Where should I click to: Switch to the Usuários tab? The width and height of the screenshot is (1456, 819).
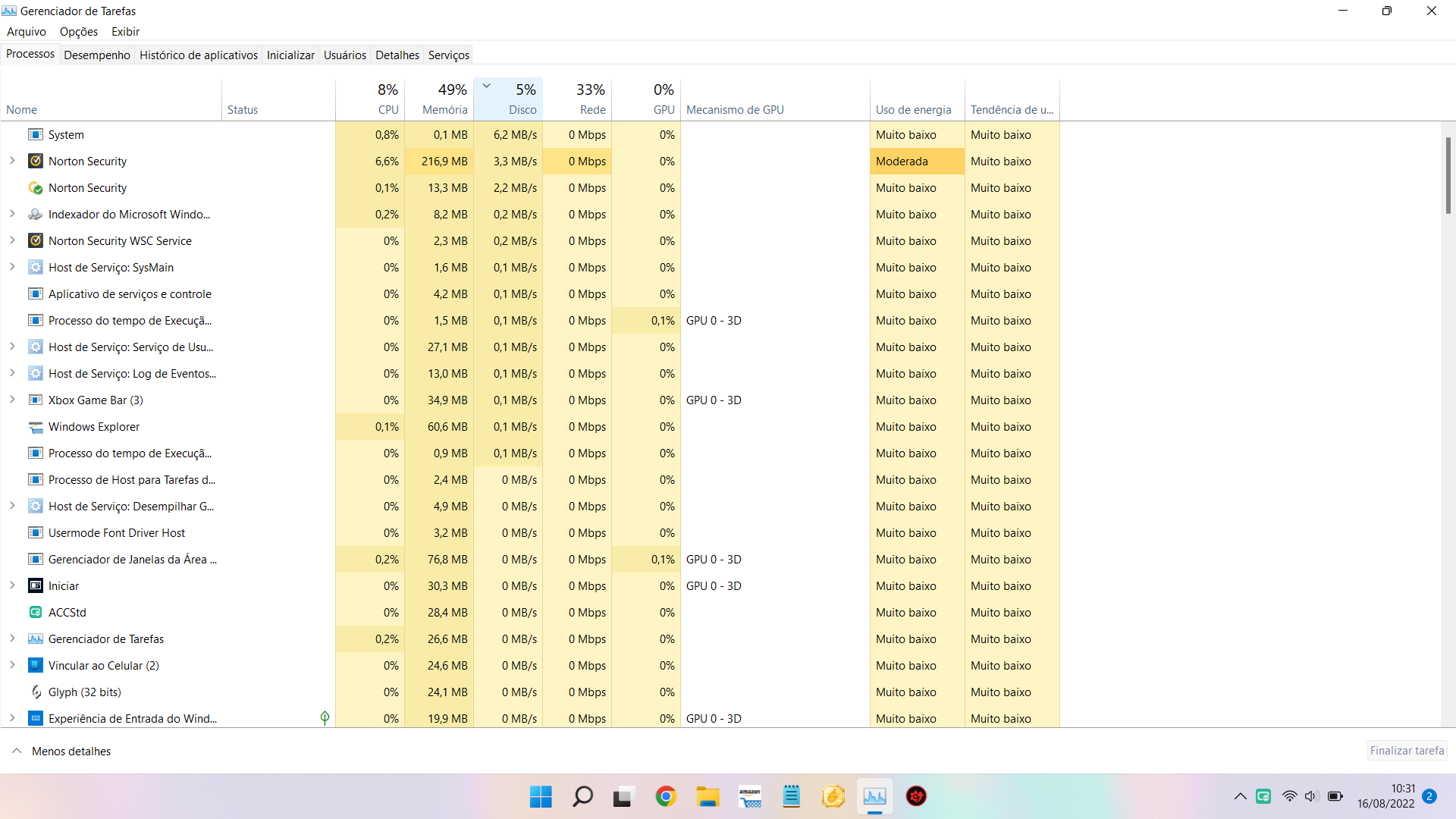(x=345, y=55)
